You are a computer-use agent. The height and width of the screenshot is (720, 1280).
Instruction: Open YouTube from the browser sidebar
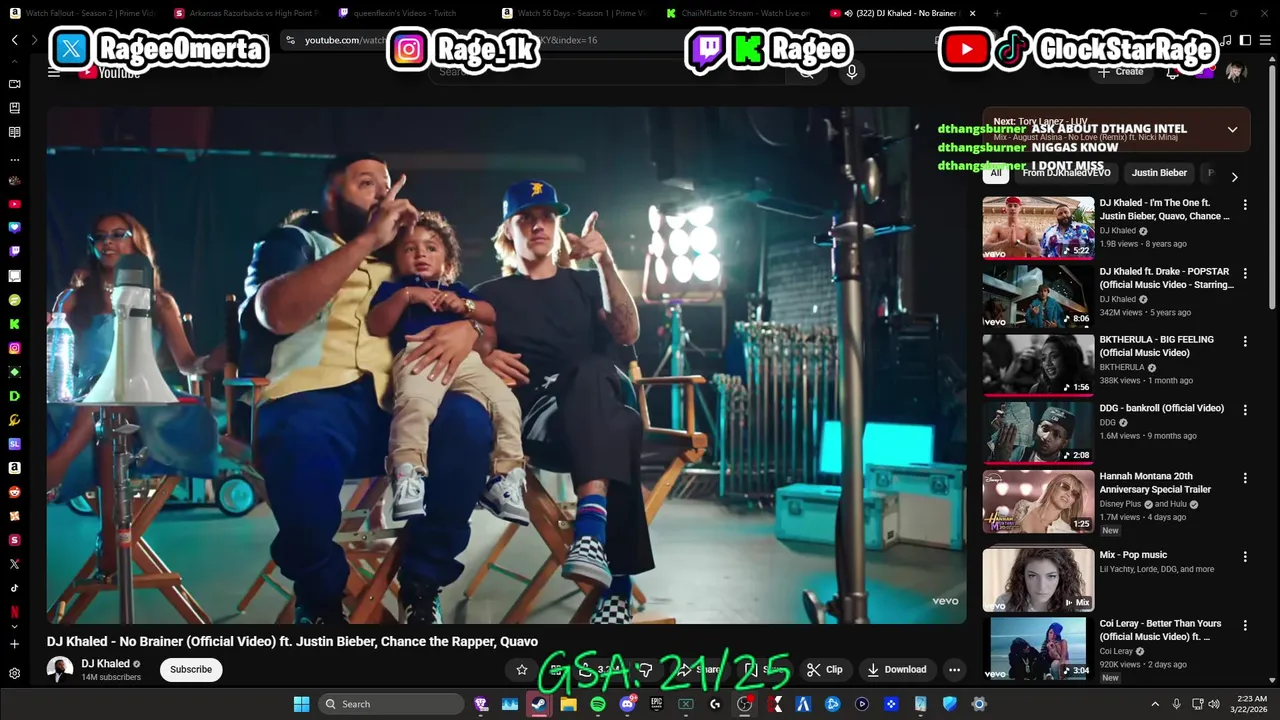(14, 204)
